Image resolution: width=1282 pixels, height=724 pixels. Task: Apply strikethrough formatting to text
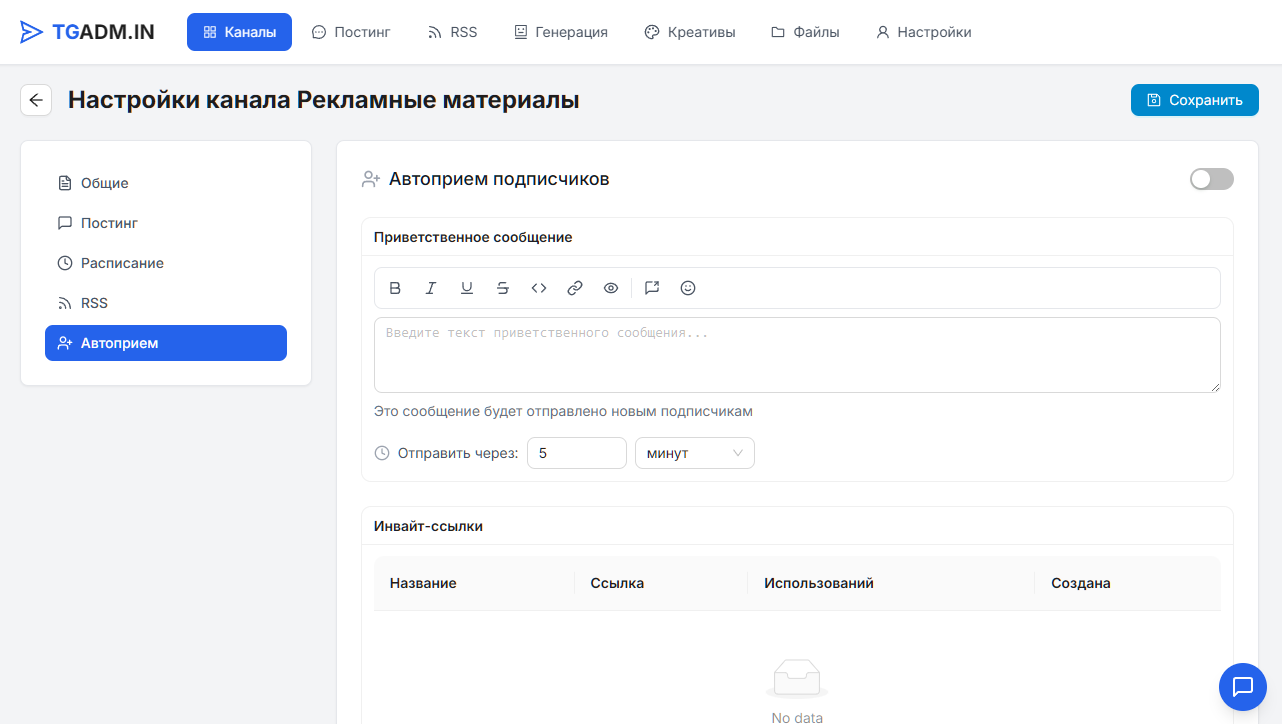click(x=503, y=288)
